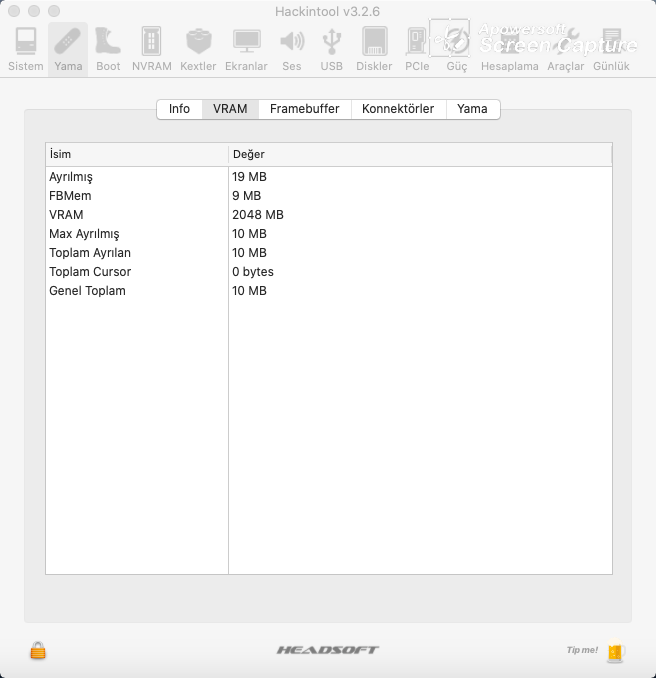Image resolution: width=656 pixels, height=678 pixels.
Task: Switch to the Info tab
Action: [179, 109]
